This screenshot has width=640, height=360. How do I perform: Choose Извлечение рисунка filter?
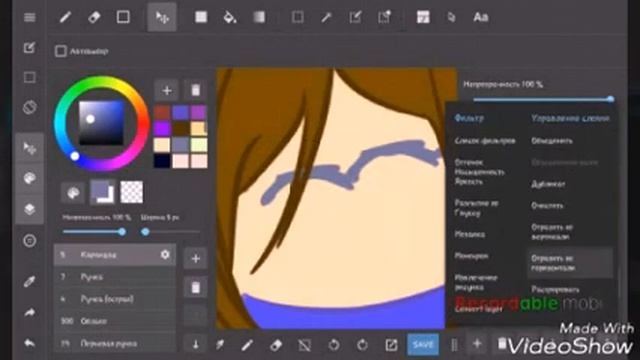point(476,282)
